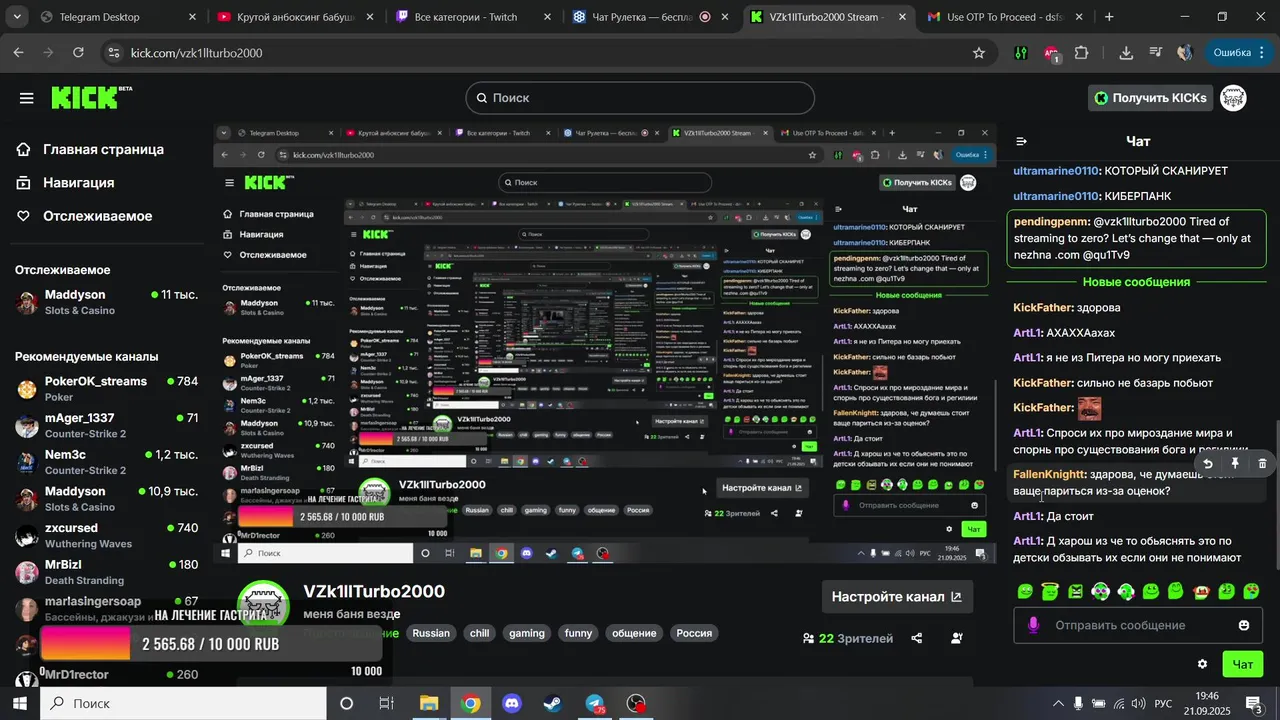Open the Nem3c recommended channel
Image resolution: width=1280 pixels, height=720 pixels.
(x=106, y=462)
